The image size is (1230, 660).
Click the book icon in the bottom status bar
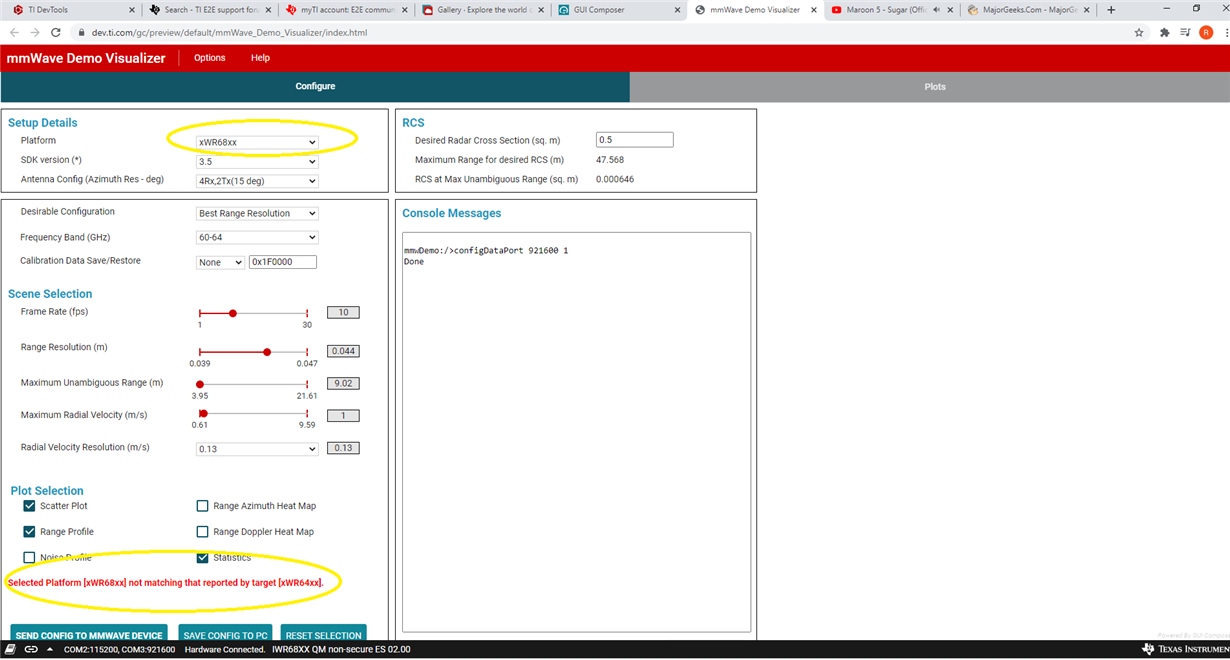[11, 649]
